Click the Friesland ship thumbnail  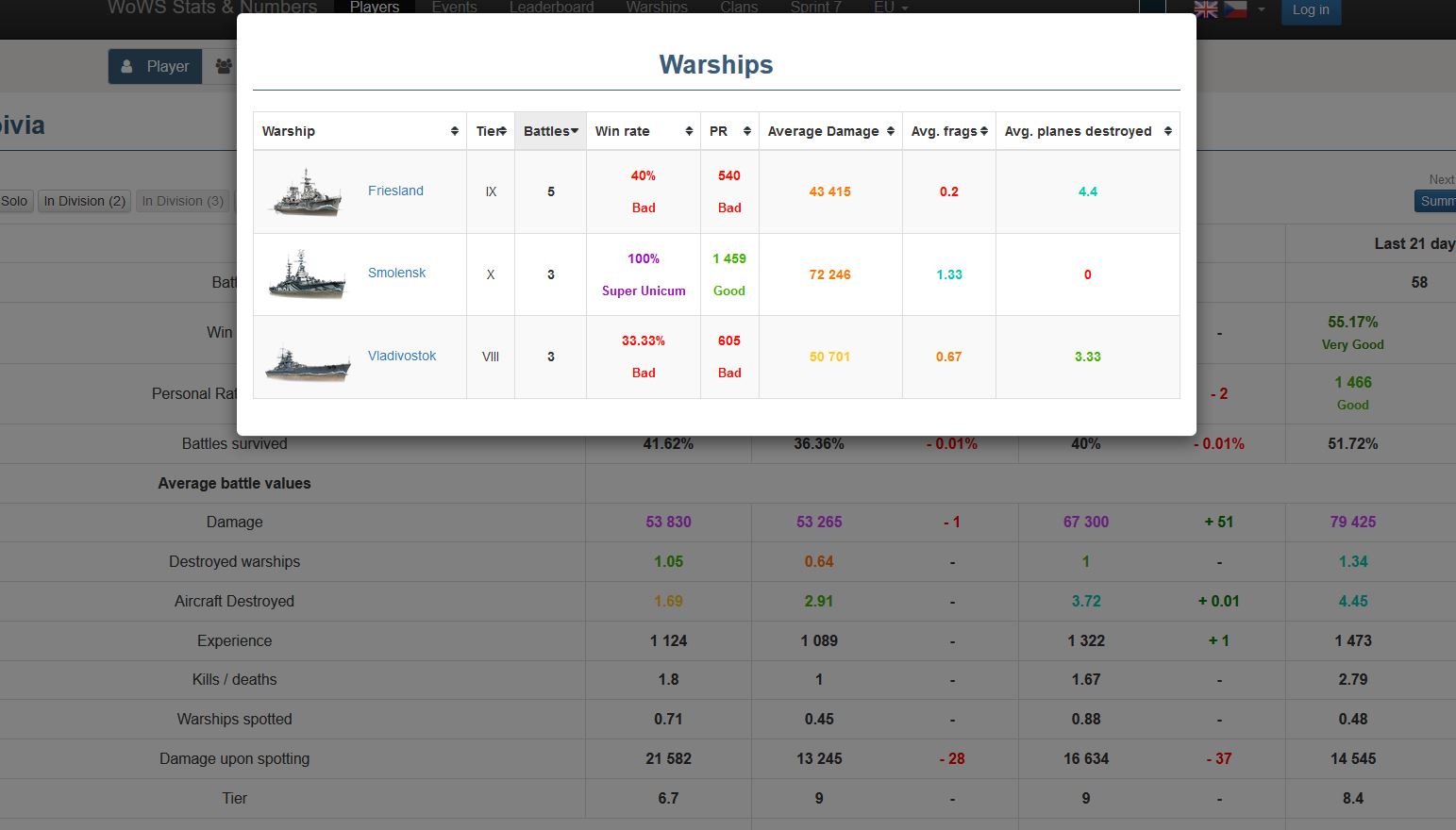[x=307, y=192]
